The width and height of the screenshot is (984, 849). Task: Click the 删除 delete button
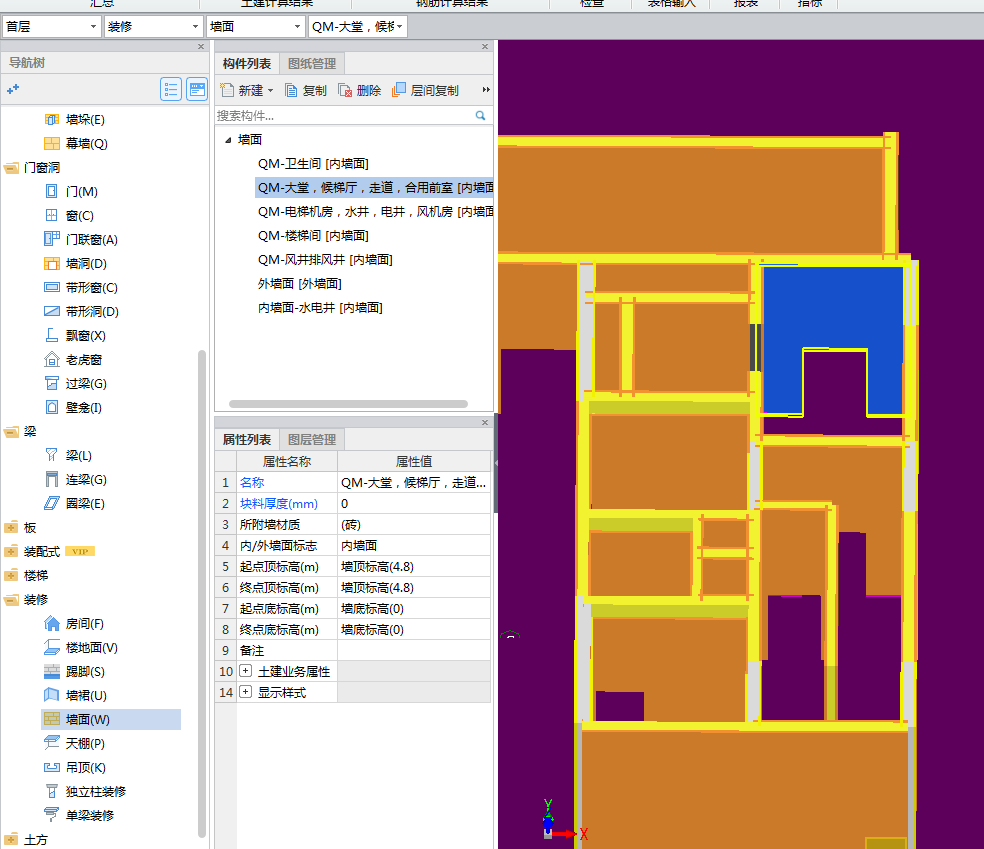click(360, 90)
